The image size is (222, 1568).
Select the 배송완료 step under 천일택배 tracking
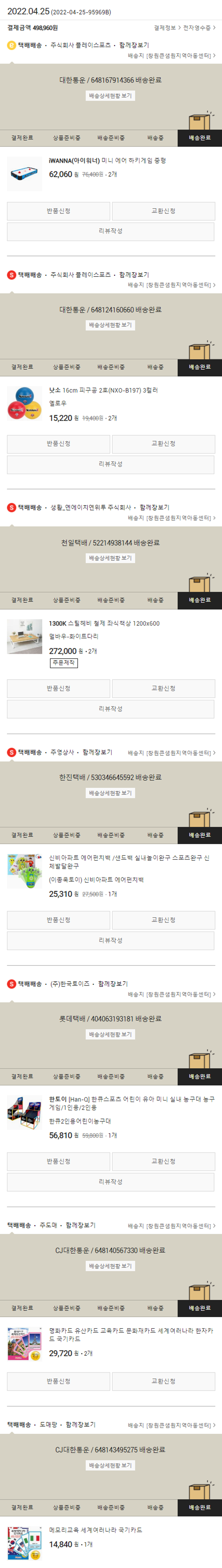pyautogui.click(x=200, y=600)
